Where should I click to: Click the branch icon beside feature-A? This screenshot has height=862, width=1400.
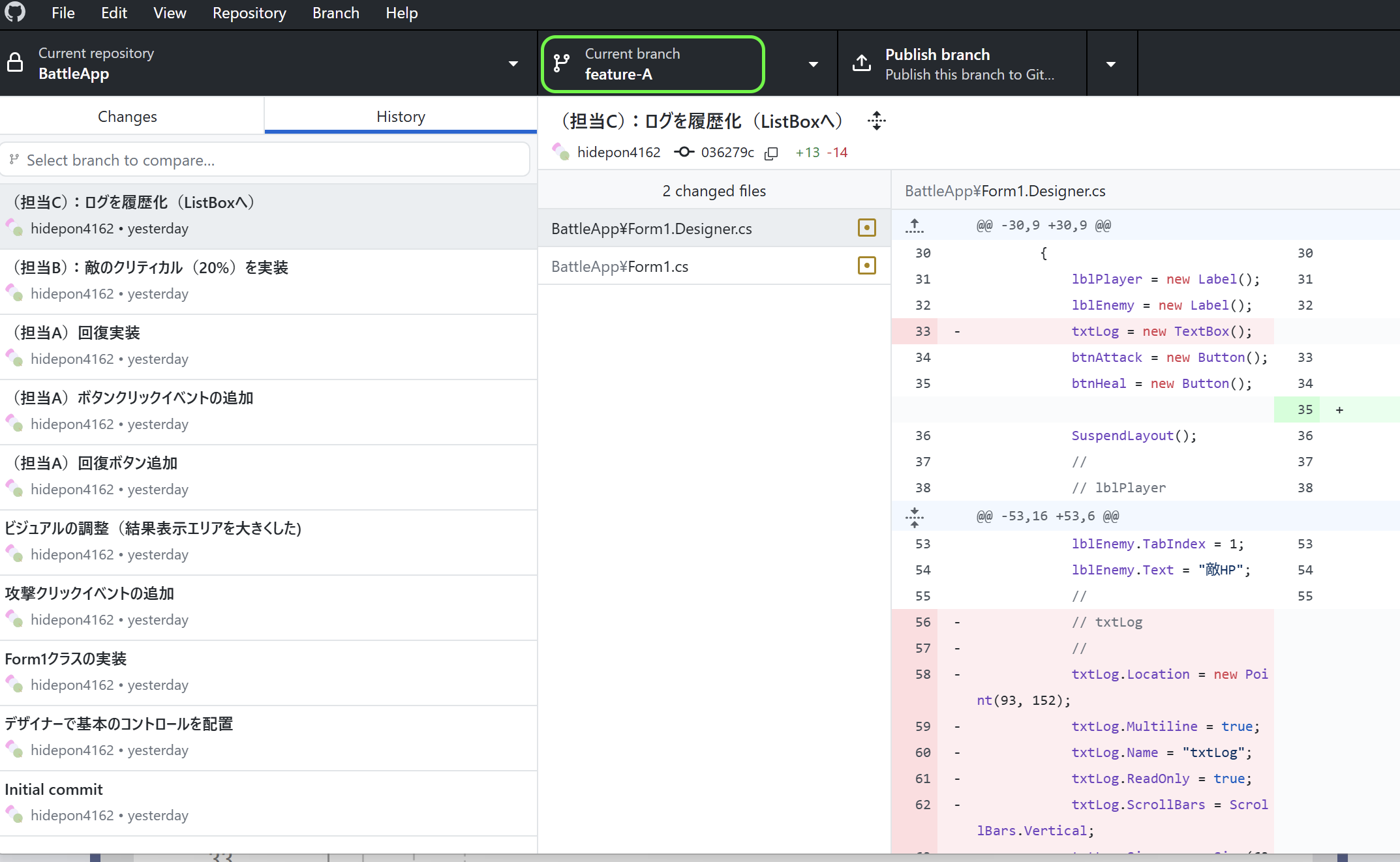[561, 63]
